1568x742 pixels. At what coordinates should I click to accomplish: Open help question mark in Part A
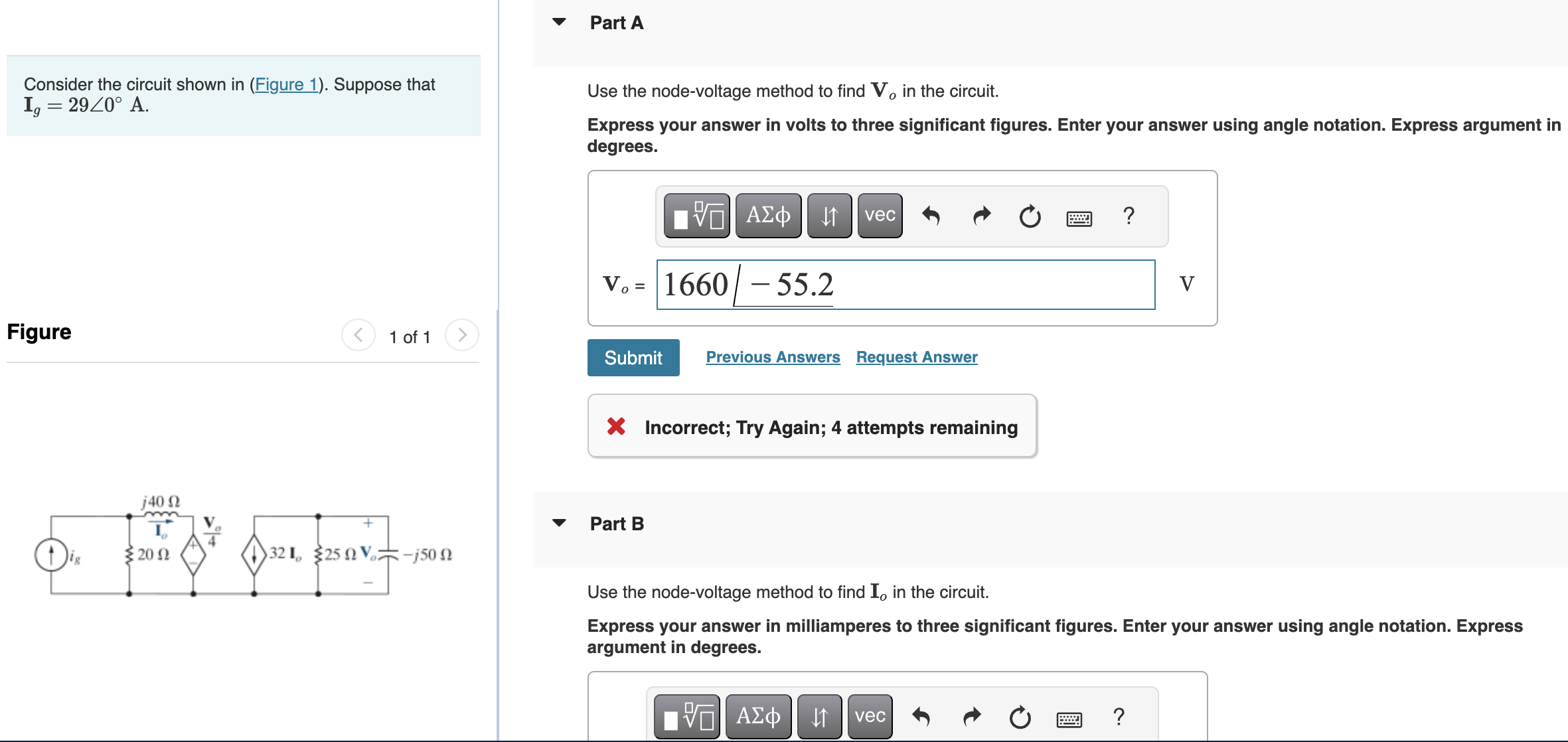[1129, 216]
